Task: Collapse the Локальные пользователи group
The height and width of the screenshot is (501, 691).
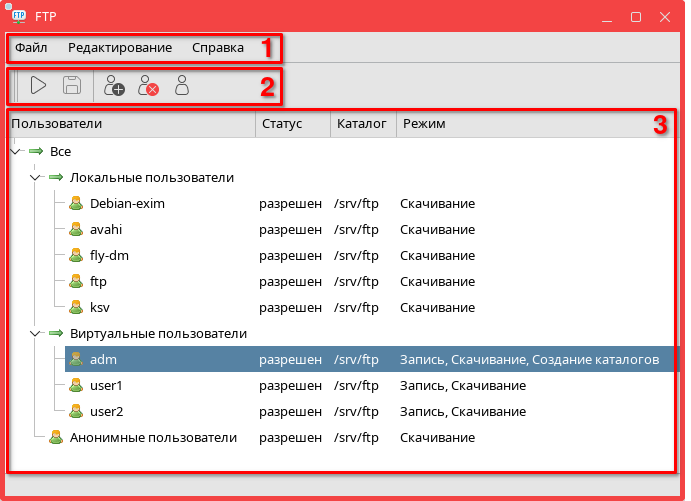Action: tap(35, 178)
